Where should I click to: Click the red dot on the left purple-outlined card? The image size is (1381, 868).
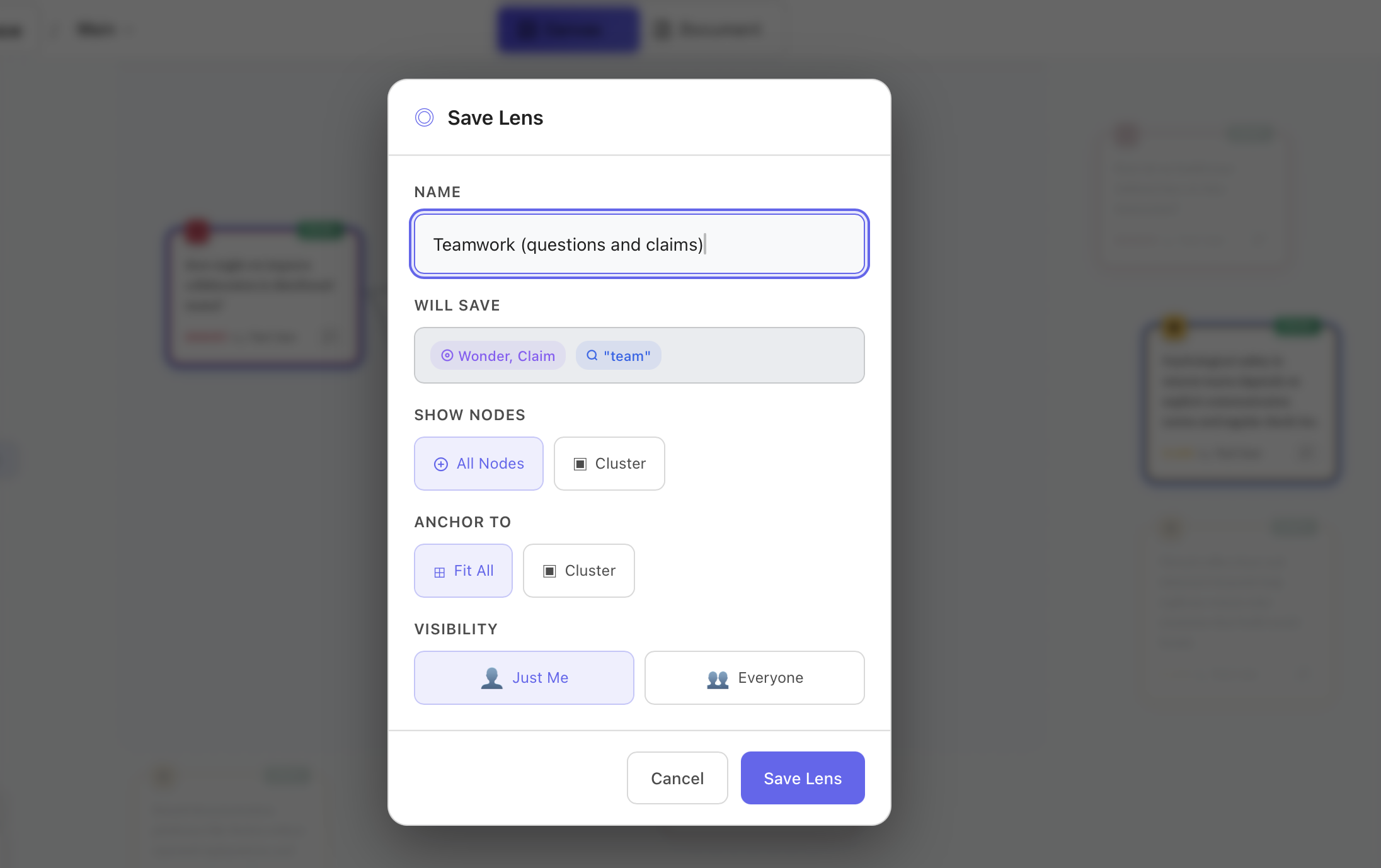point(197,231)
